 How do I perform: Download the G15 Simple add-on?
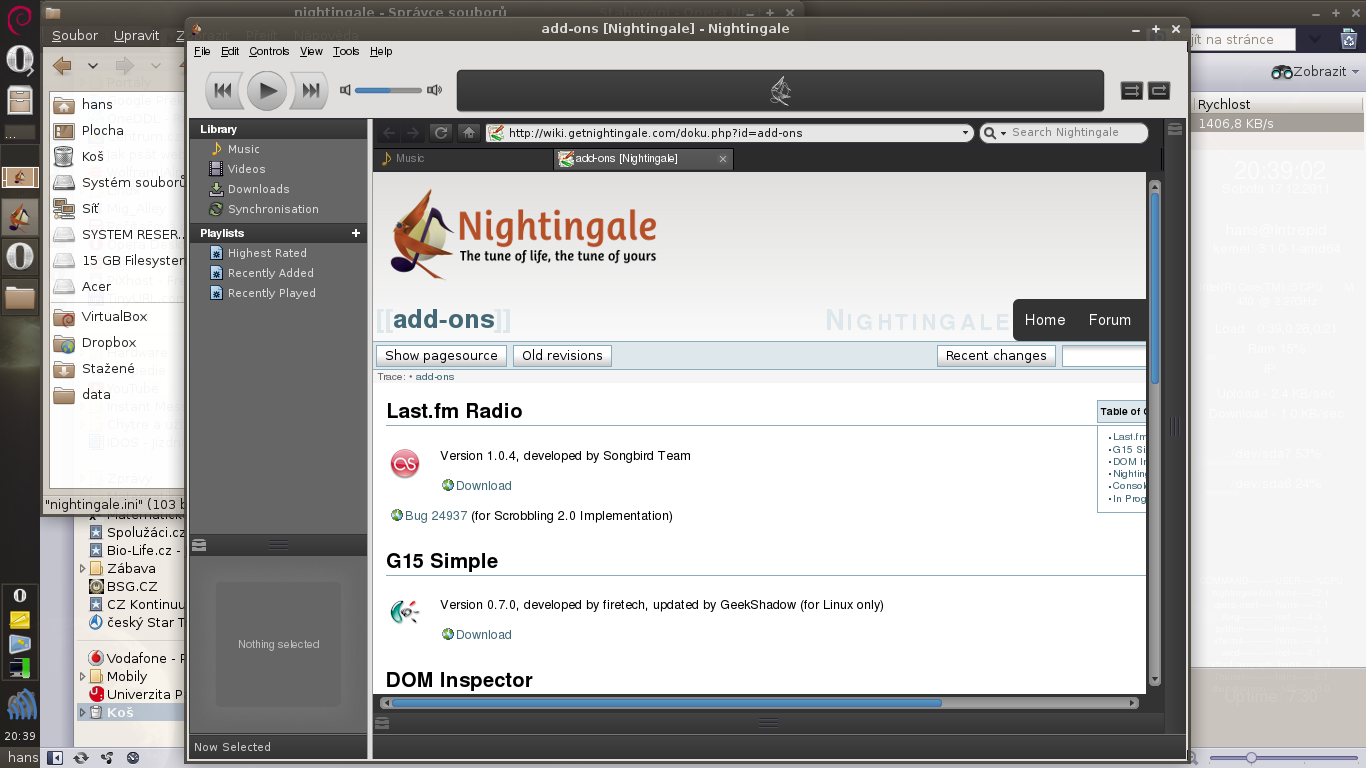coord(484,635)
